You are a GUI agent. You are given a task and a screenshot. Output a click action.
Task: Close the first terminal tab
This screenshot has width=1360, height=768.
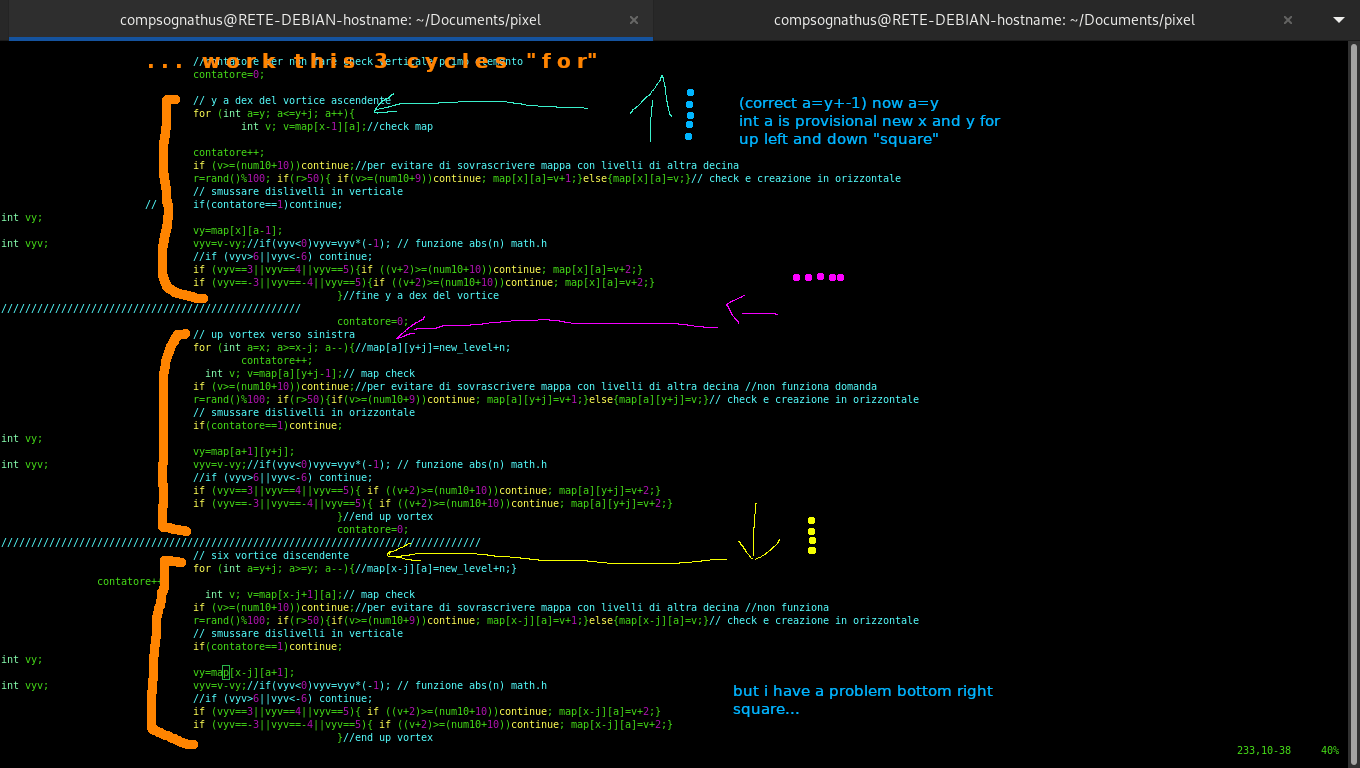point(634,20)
